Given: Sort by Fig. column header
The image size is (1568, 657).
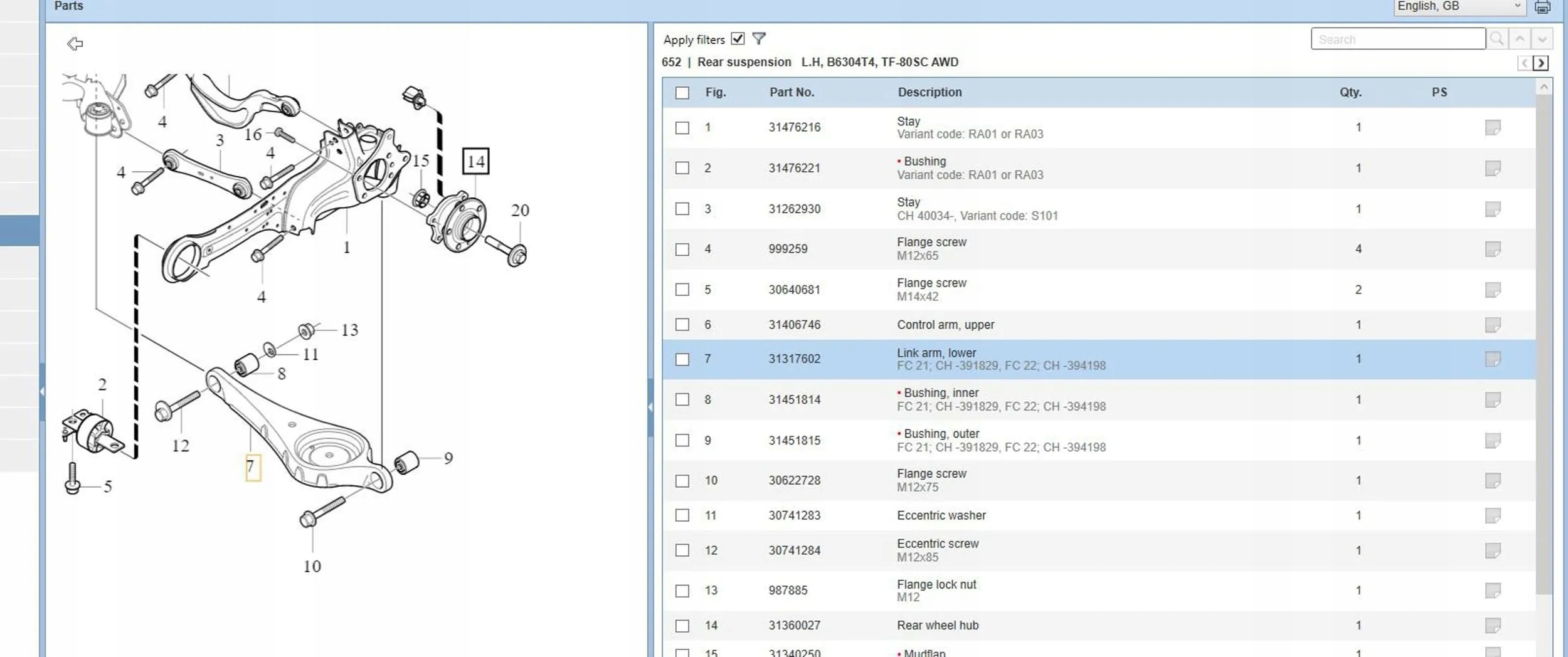Looking at the screenshot, I should [x=716, y=92].
